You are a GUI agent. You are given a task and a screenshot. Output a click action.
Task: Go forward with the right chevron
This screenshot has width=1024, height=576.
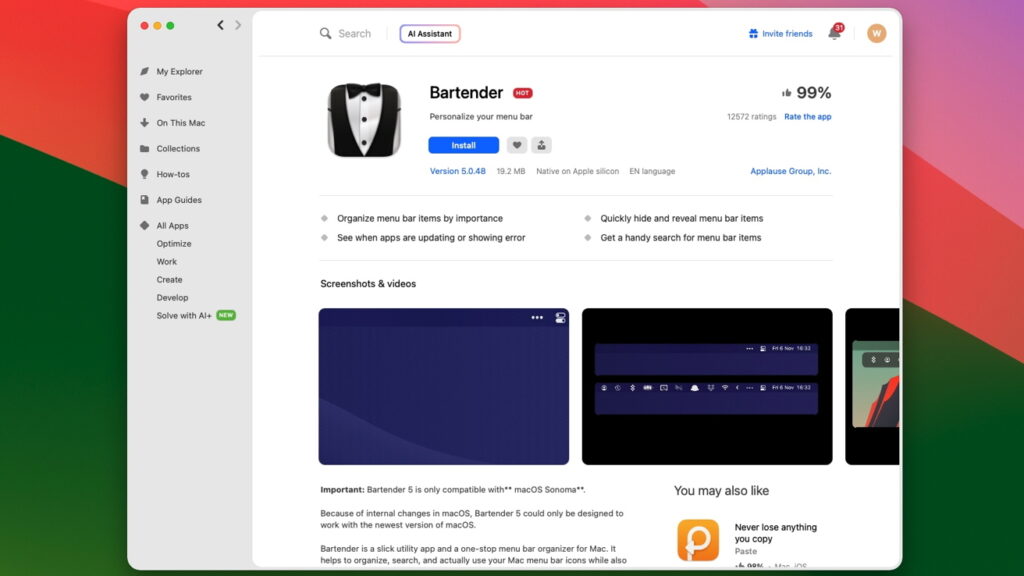(238, 25)
